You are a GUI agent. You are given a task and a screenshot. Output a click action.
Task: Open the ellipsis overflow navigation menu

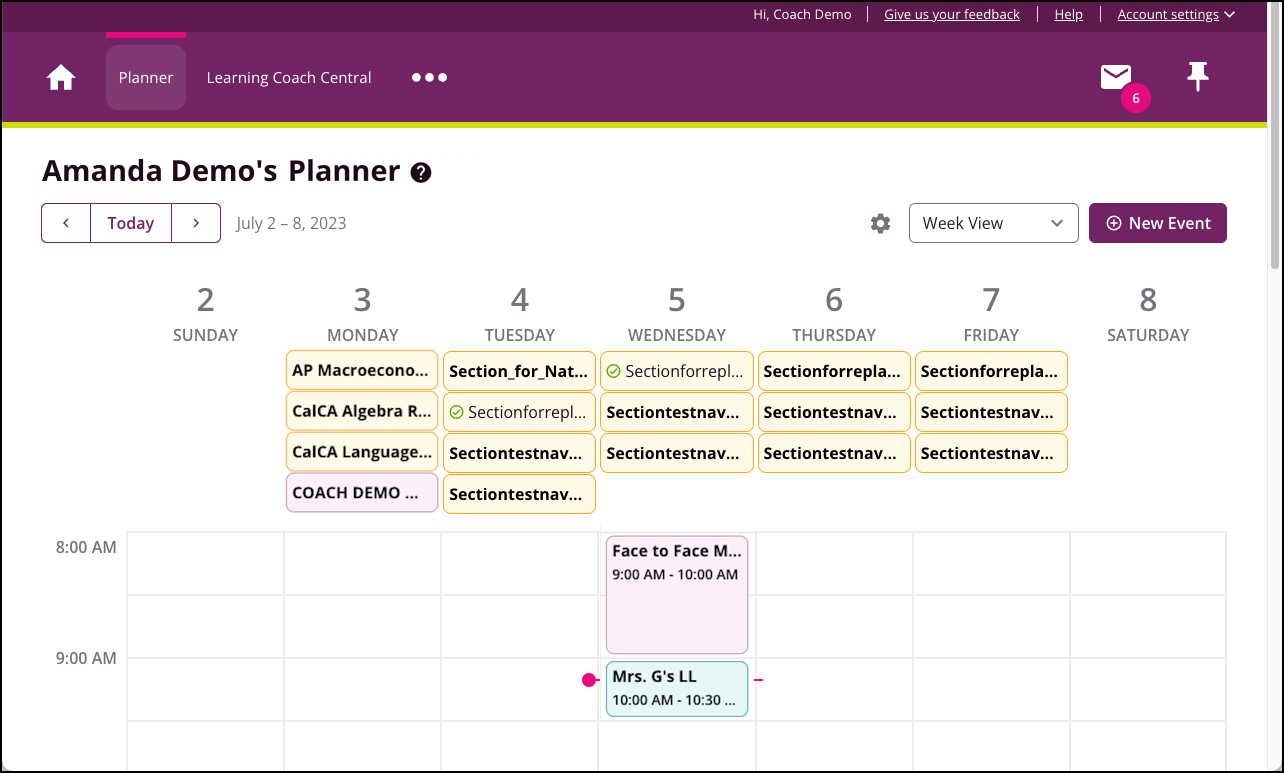click(x=429, y=77)
